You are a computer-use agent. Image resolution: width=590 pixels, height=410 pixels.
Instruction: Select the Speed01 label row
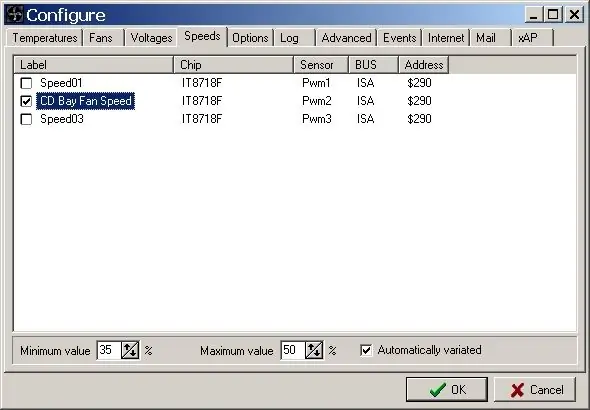point(61,83)
